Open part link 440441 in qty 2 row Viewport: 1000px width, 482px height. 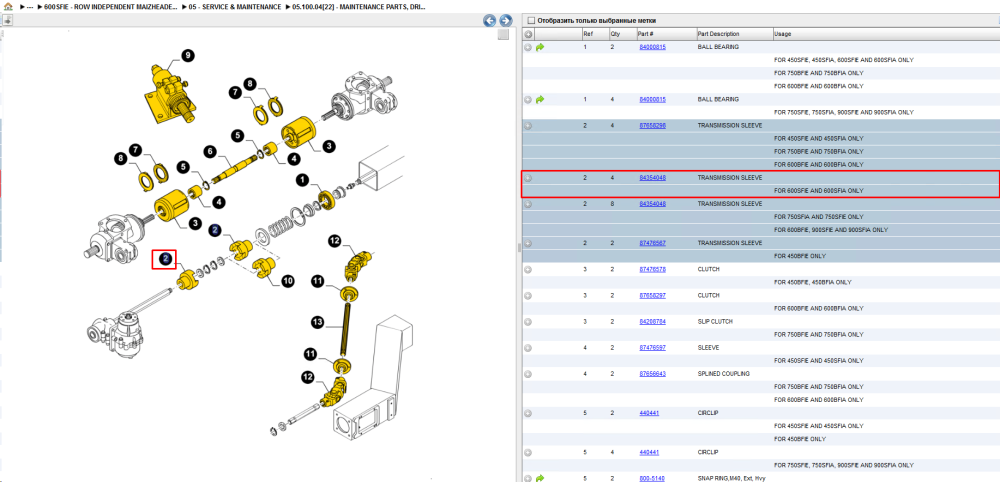[649, 413]
